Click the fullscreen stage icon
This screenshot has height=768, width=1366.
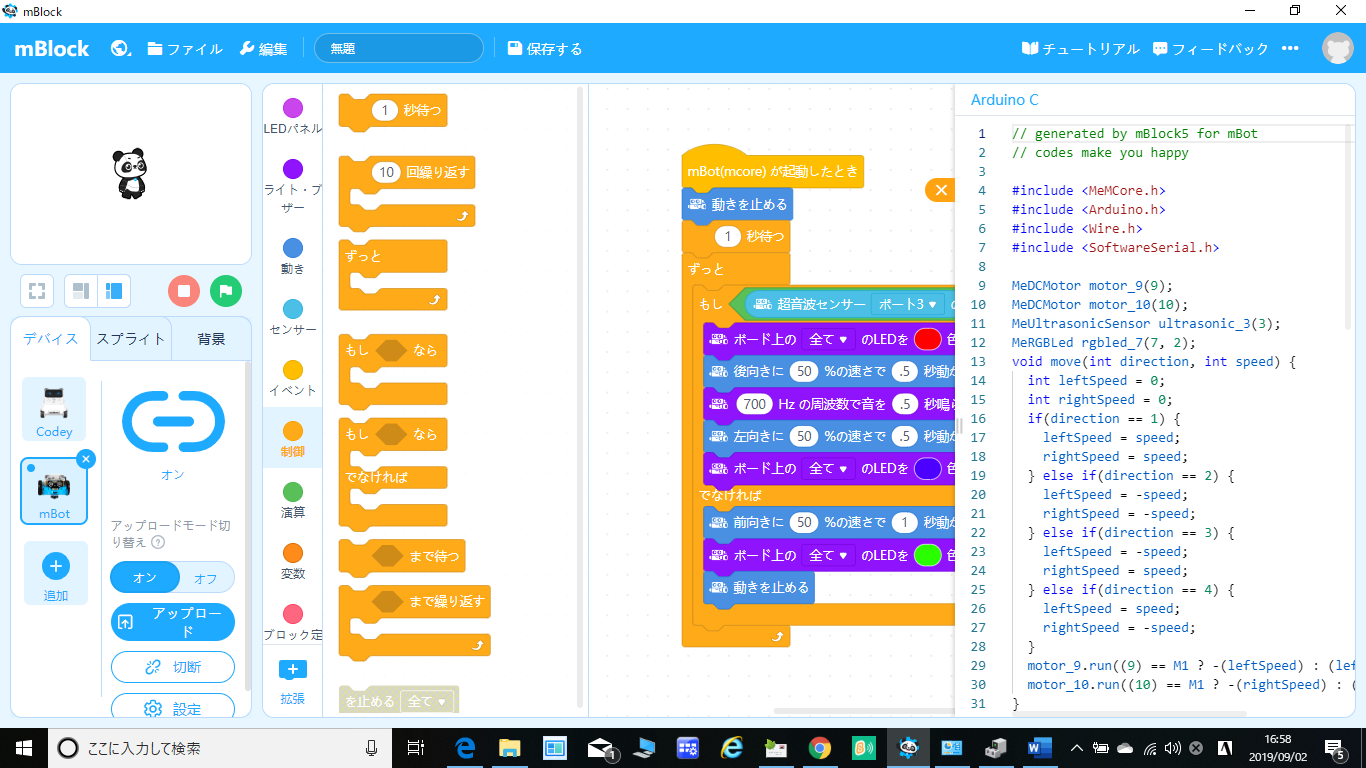click(x=37, y=291)
